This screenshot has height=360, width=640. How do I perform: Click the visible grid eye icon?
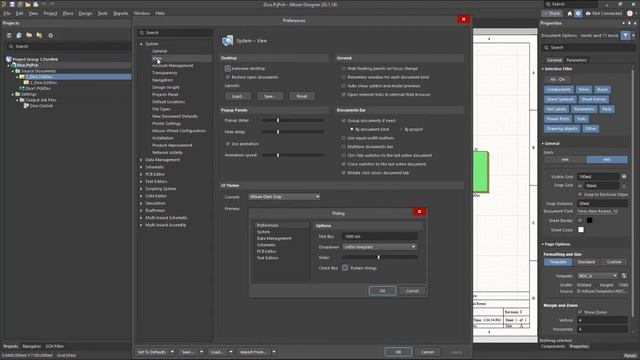pos(624,177)
